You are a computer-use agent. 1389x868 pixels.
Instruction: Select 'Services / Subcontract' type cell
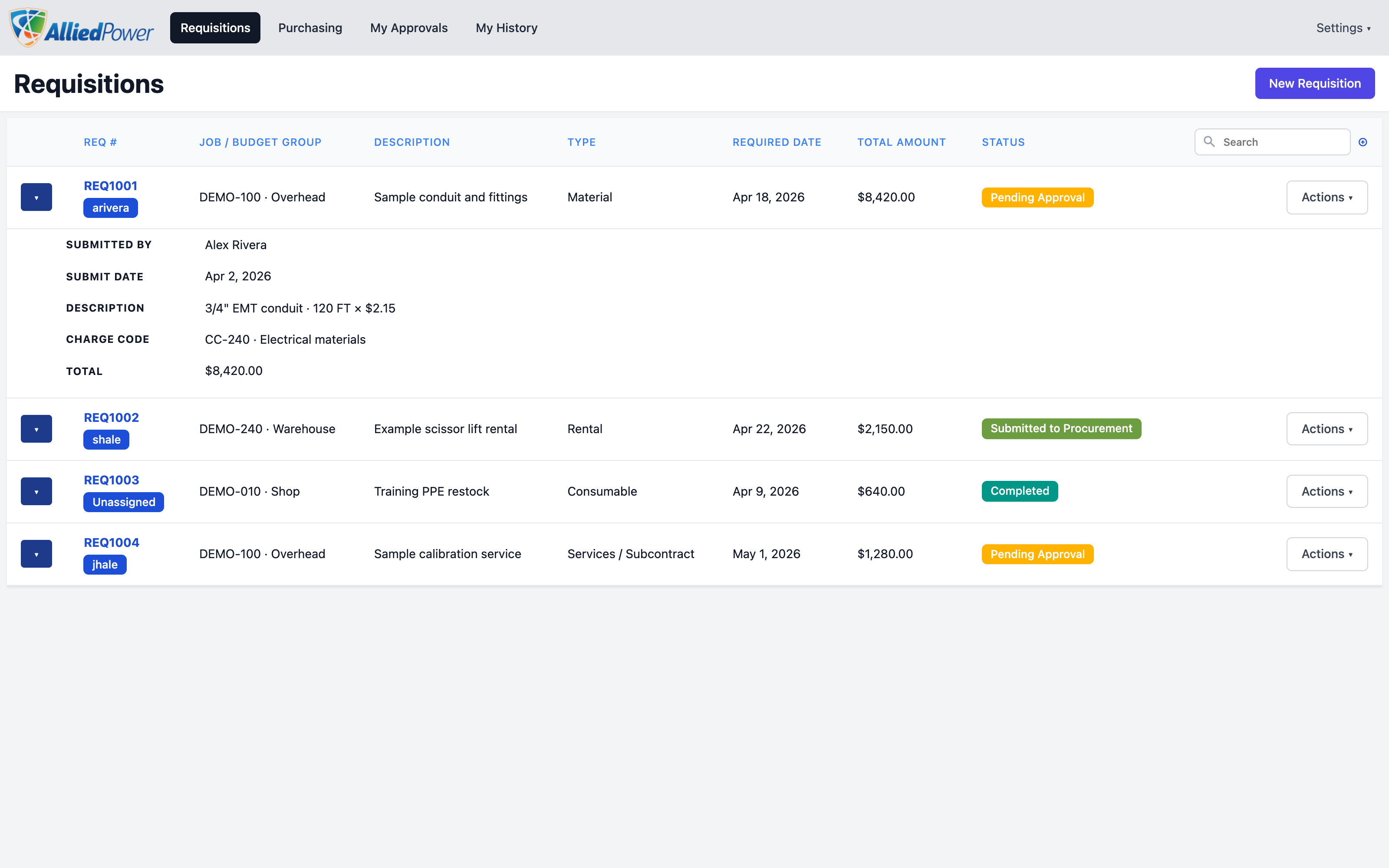point(631,554)
